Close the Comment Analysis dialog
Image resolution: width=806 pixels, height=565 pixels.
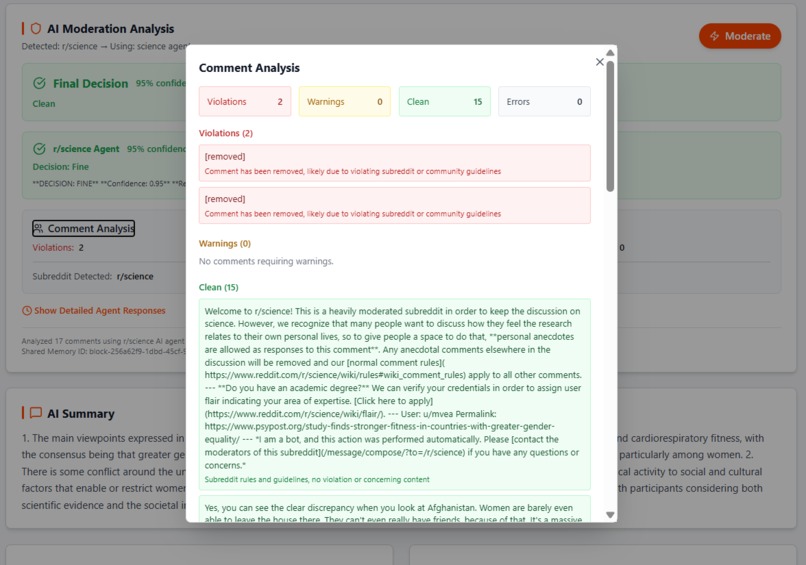[x=599, y=62]
